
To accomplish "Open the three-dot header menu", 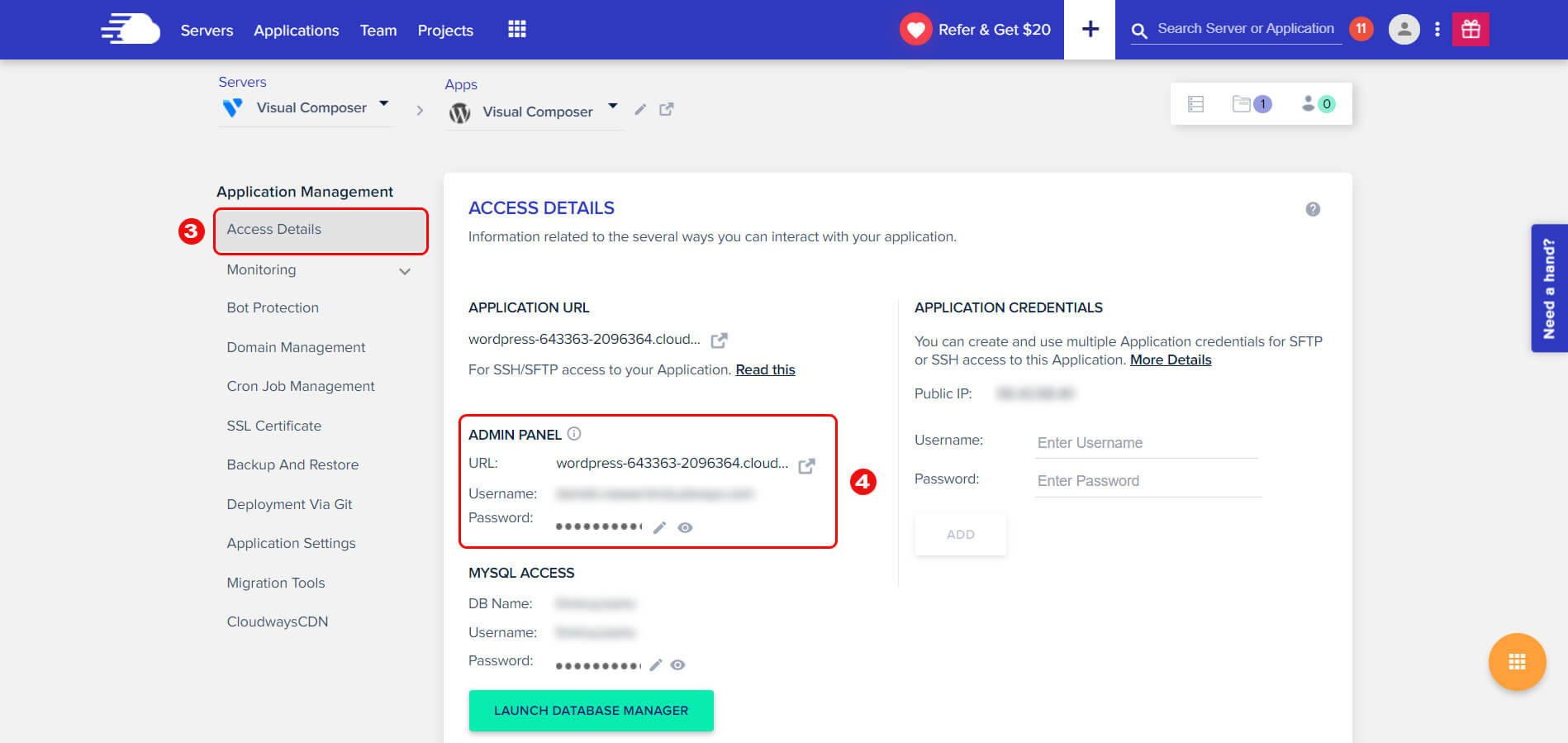I will click(1437, 30).
